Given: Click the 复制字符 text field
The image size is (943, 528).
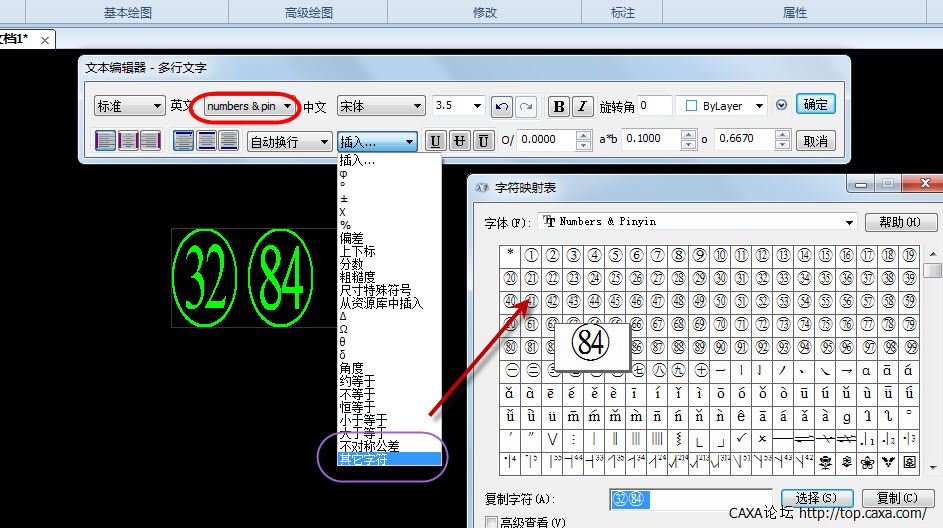Looking at the screenshot, I should point(691,499).
